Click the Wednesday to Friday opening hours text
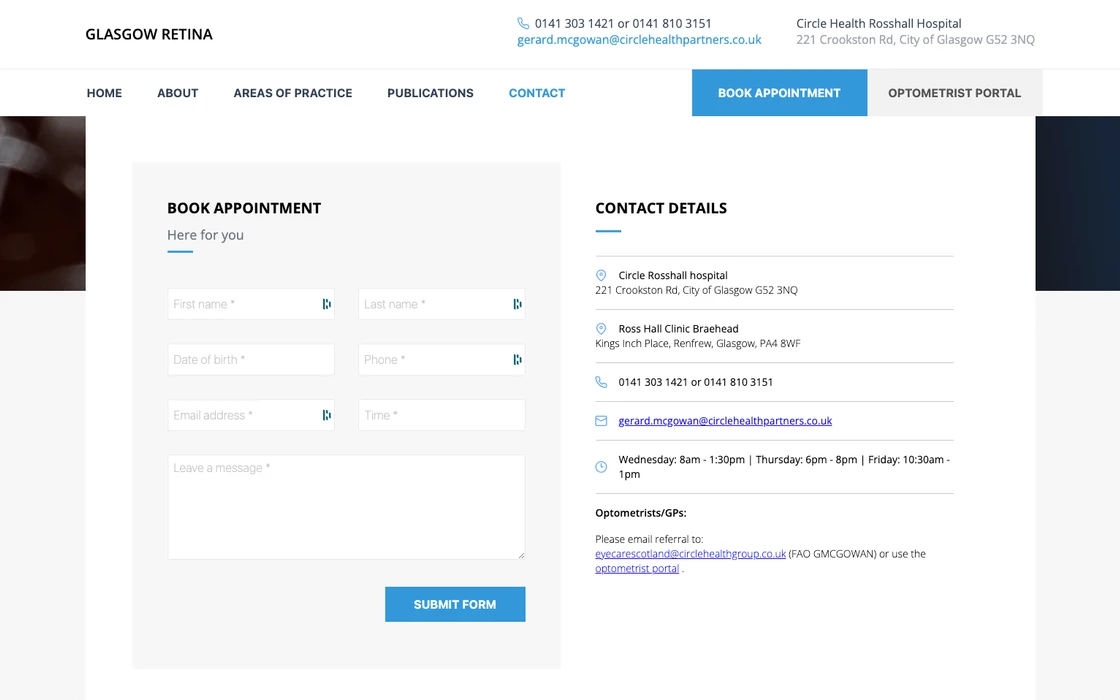This screenshot has height=700, width=1120. click(784, 467)
